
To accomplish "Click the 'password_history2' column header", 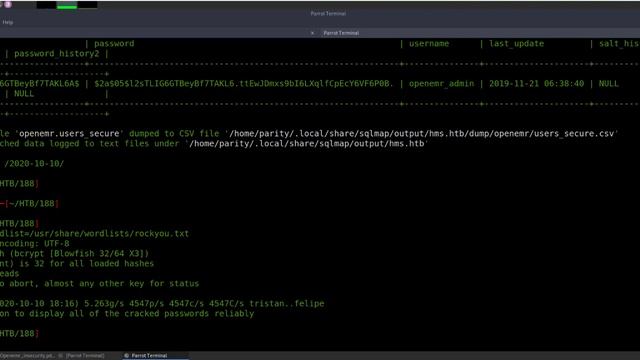I will (x=57, y=54).
